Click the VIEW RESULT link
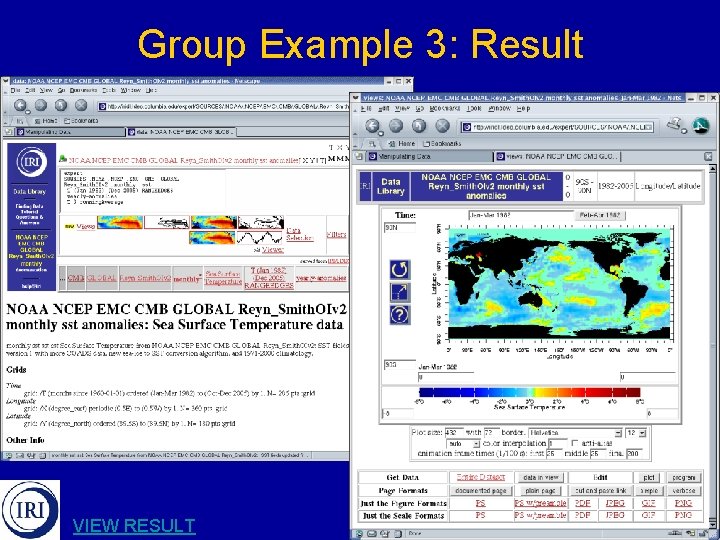 (x=134, y=525)
